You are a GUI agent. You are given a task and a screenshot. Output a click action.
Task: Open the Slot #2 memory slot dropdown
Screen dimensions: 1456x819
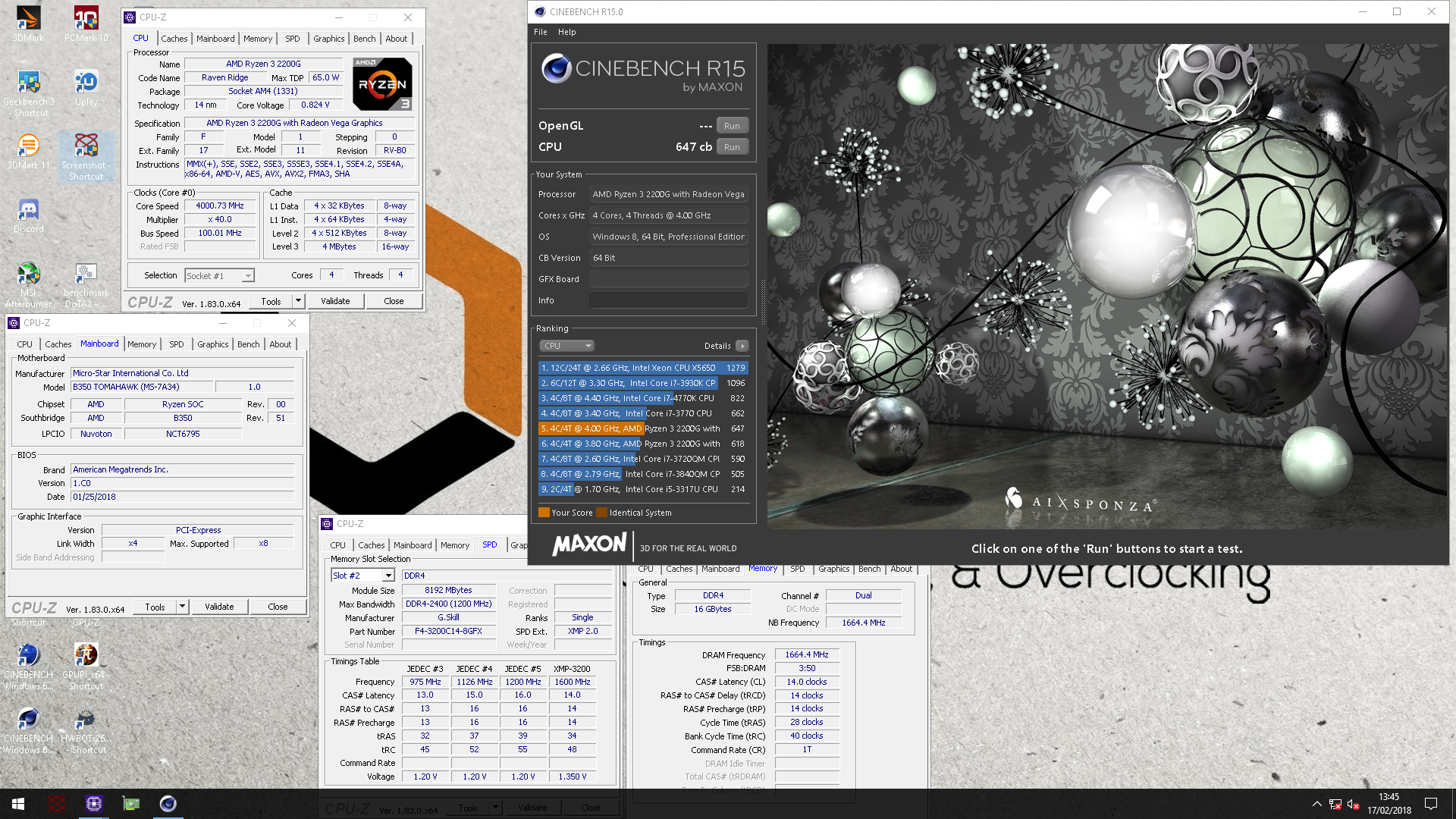tap(363, 576)
